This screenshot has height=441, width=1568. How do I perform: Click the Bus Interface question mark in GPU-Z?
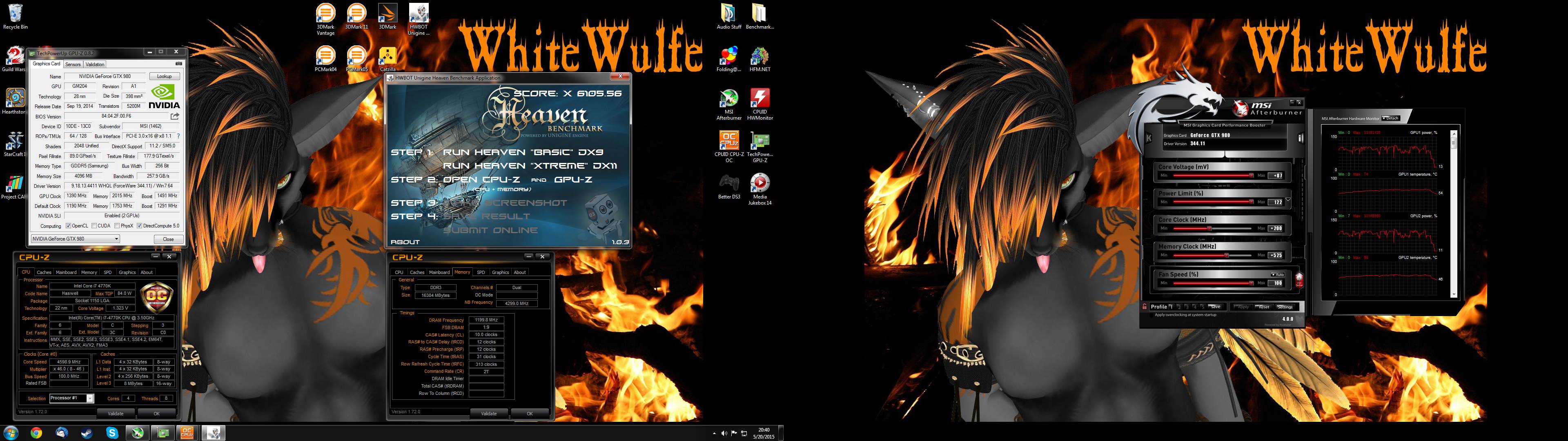click(178, 136)
